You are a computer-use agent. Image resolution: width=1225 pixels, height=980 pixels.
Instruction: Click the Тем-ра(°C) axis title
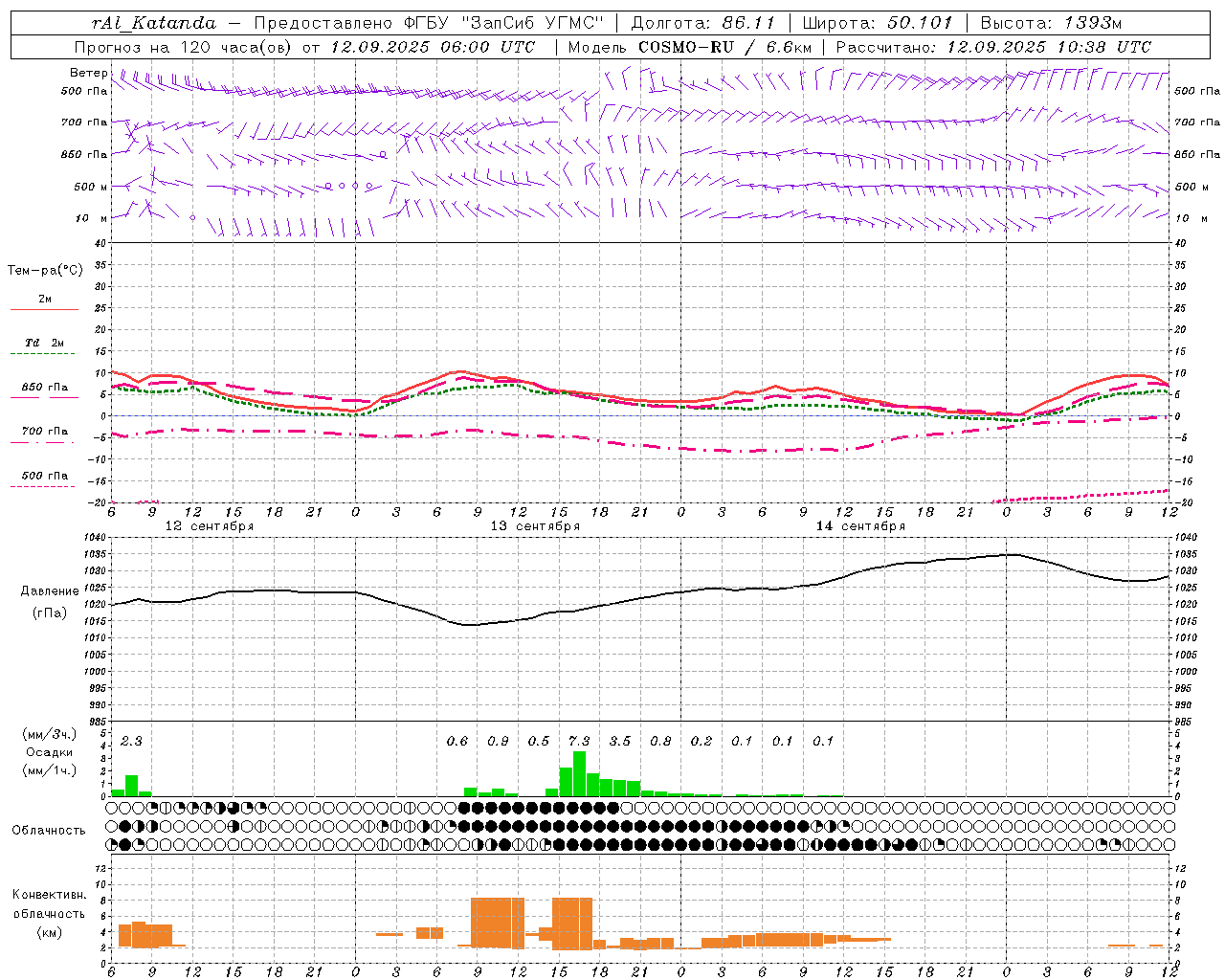coord(45,271)
